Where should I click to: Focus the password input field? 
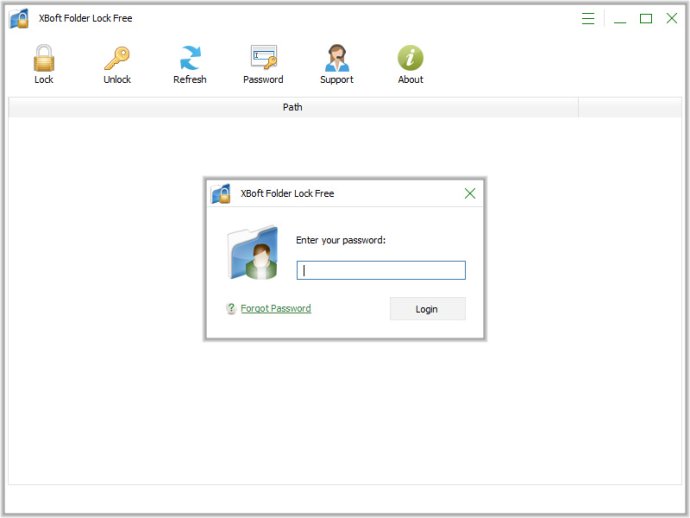381,270
